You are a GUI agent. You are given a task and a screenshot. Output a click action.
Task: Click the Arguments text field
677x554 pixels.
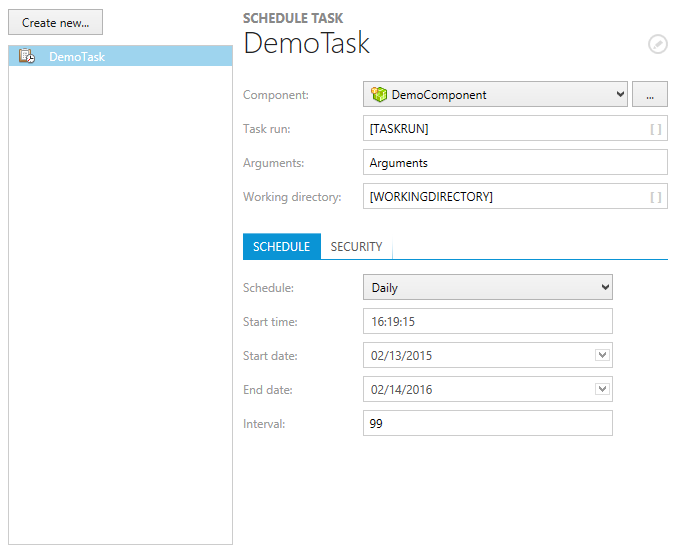click(514, 163)
